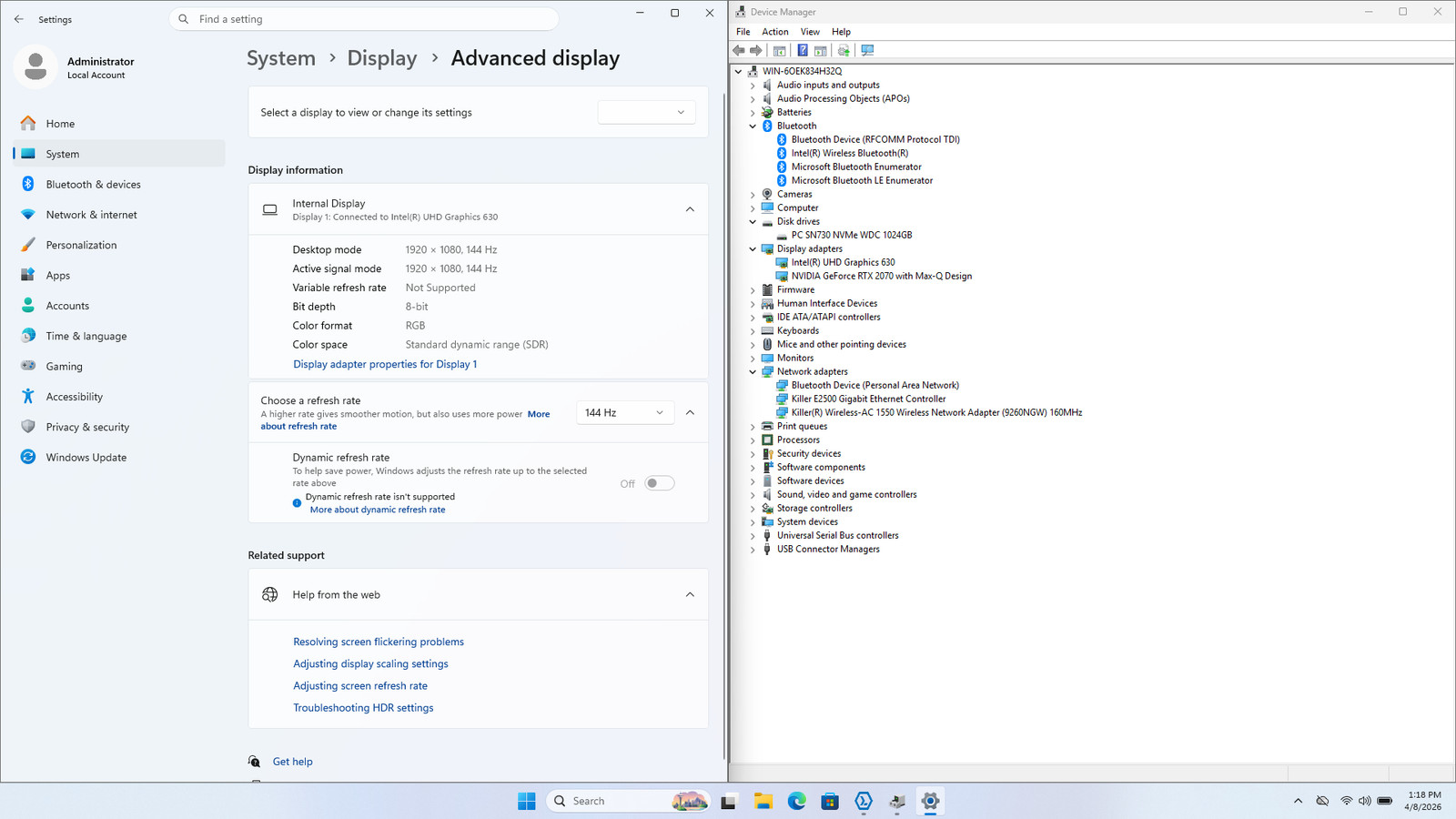The height and width of the screenshot is (819, 1456).
Task: Click the blue Help question-mark toolbar icon
Action: coord(803,51)
